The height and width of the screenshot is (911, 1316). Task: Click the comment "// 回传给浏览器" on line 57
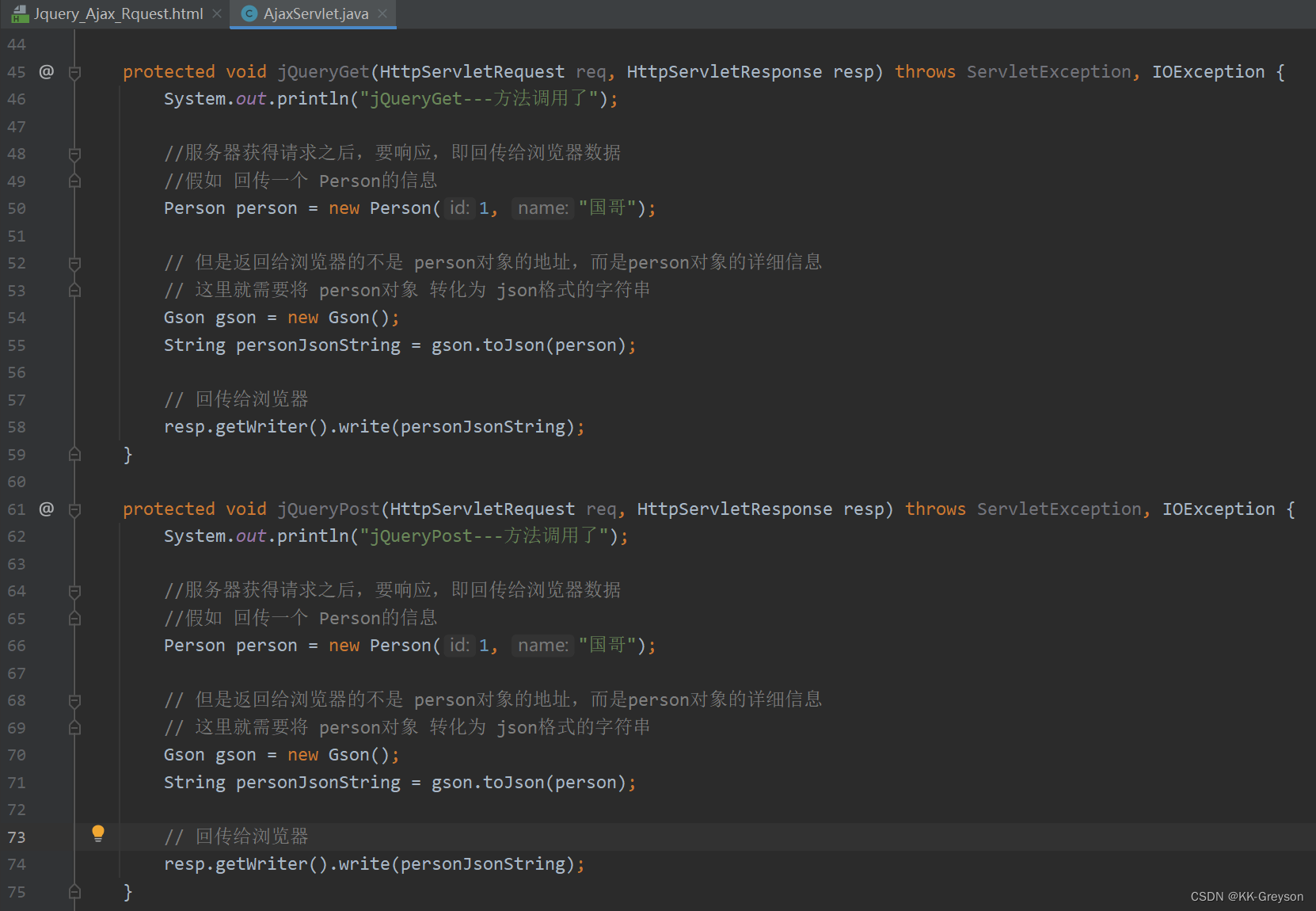coord(236,399)
